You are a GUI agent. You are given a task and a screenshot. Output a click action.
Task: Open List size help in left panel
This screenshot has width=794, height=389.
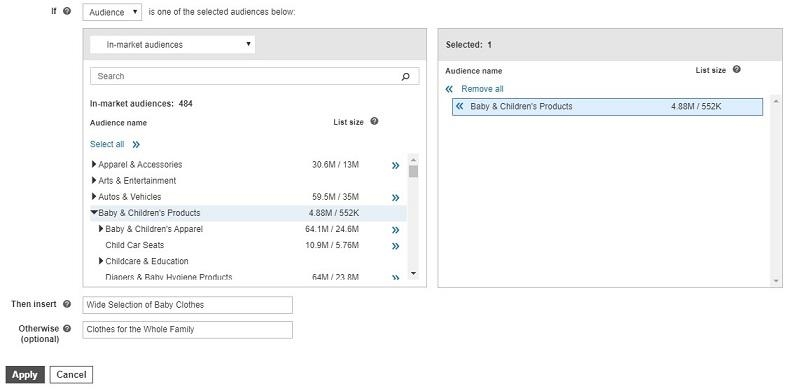pyautogui.click(x=374, y=121)
